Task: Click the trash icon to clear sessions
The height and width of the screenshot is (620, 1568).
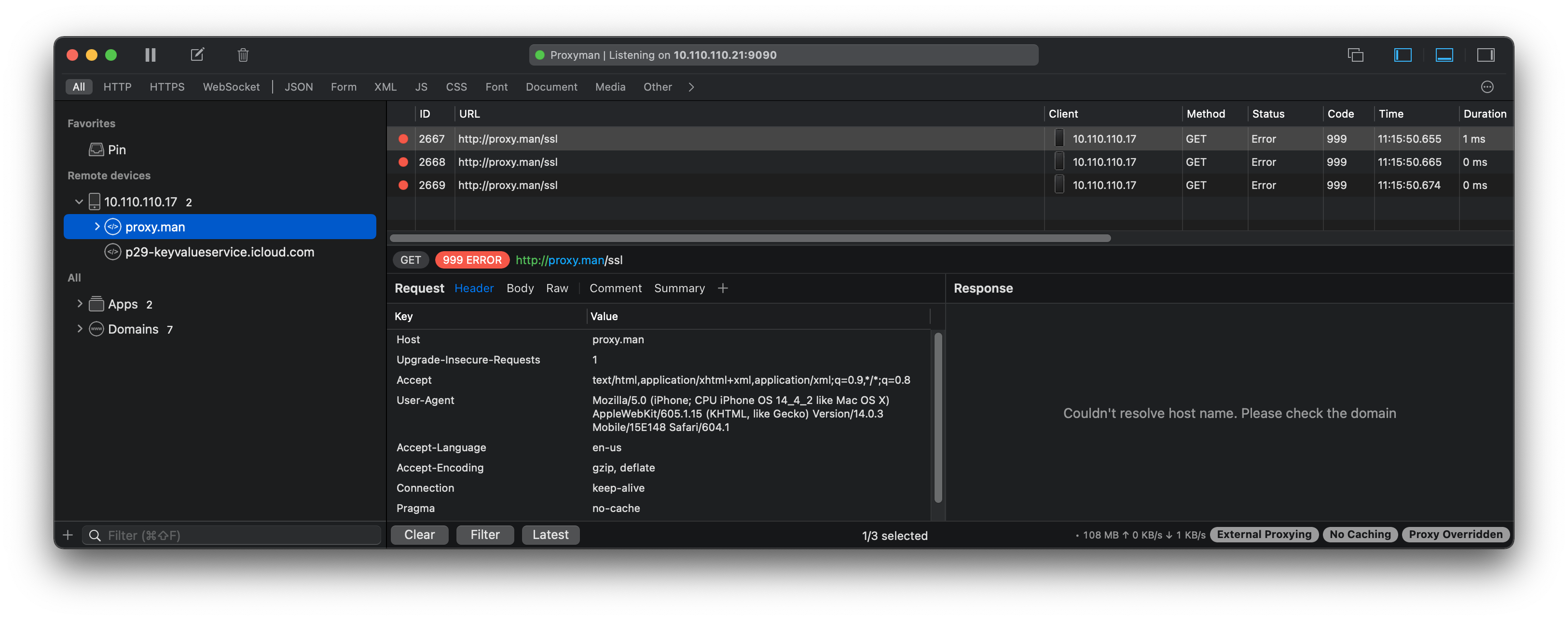Action: [x=243, y=55]
